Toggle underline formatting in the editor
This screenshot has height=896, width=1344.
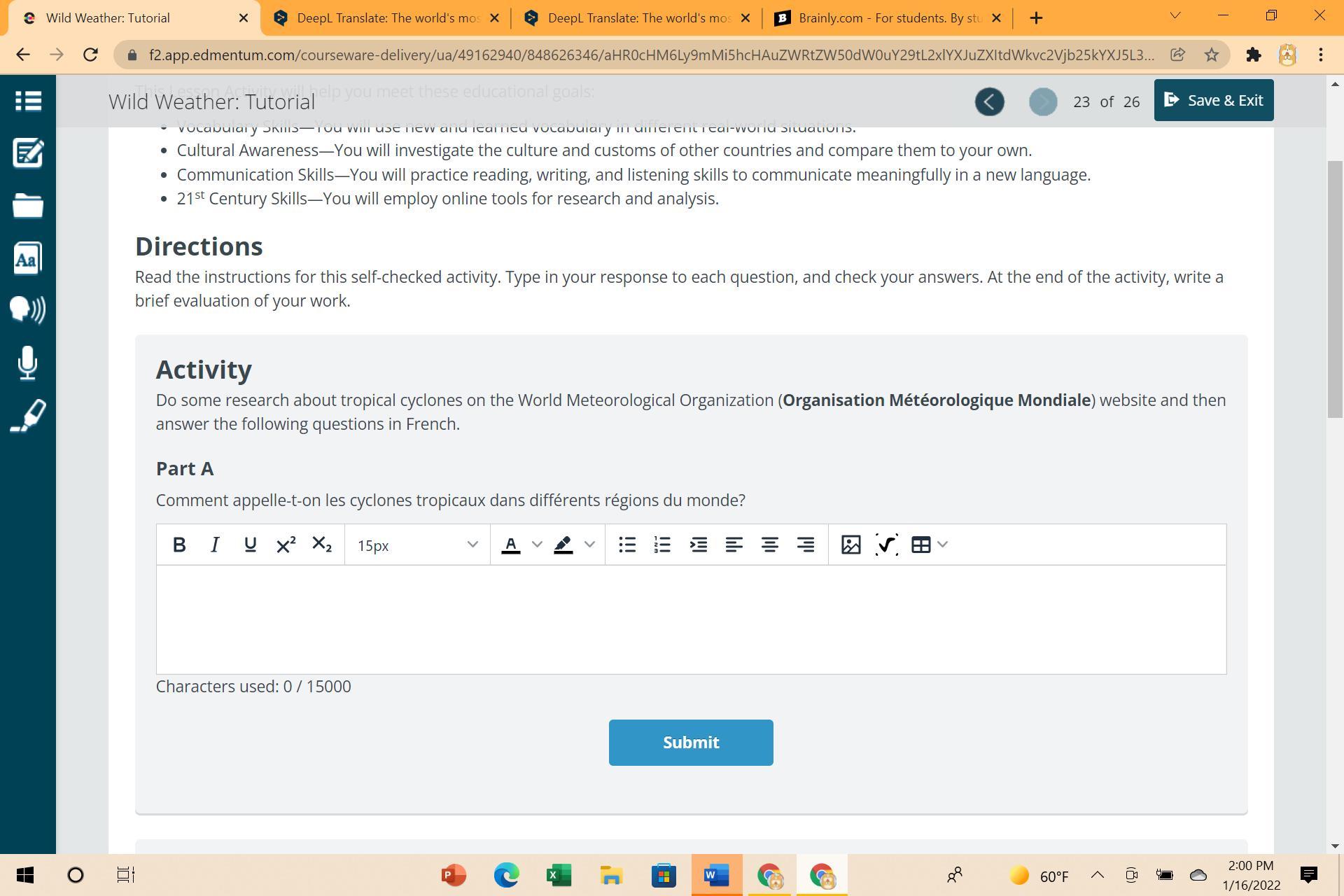pyautogui.click(x=250, y=545)
